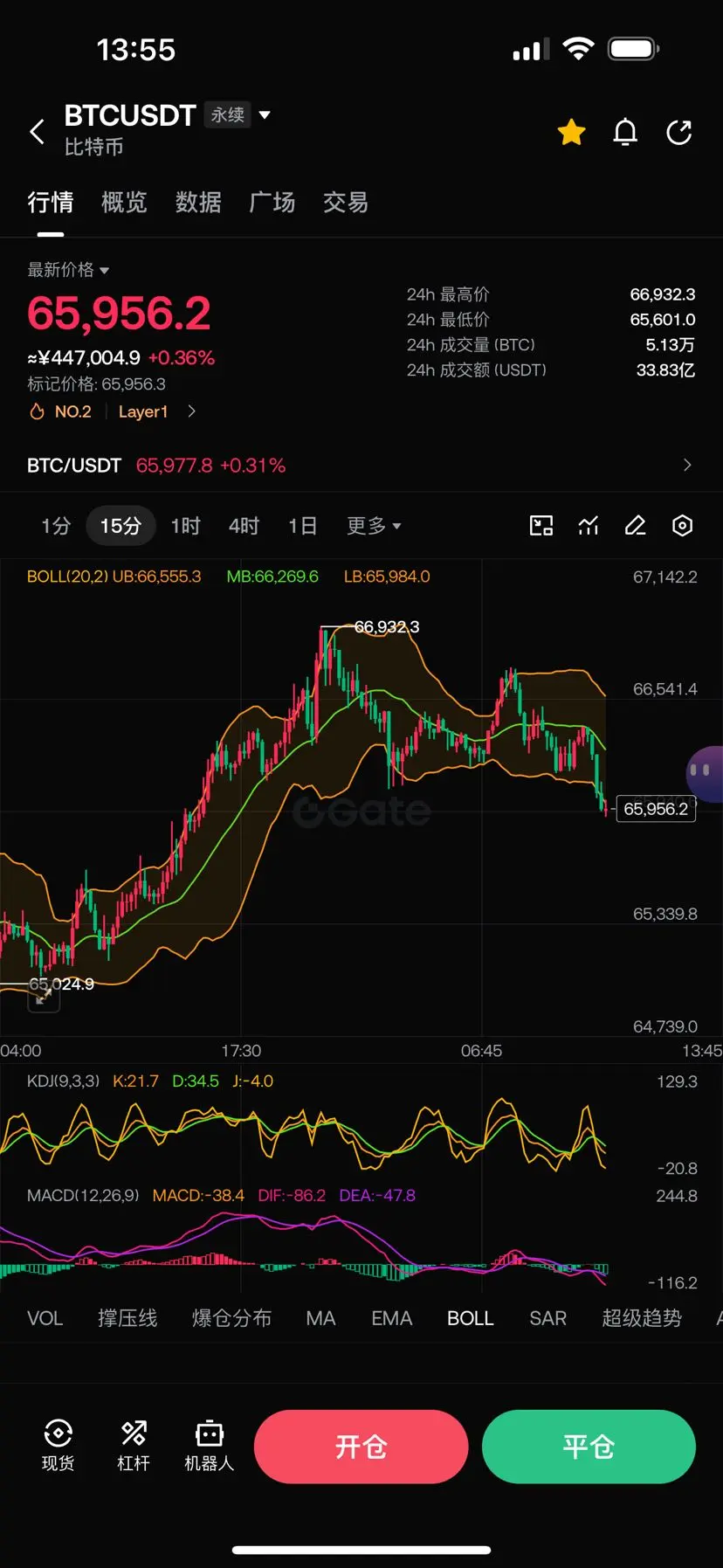Select the 15分 timeframe
The height and width of the screenshot is (1568, 723).
pyautogui.click(x=120, y=526)
